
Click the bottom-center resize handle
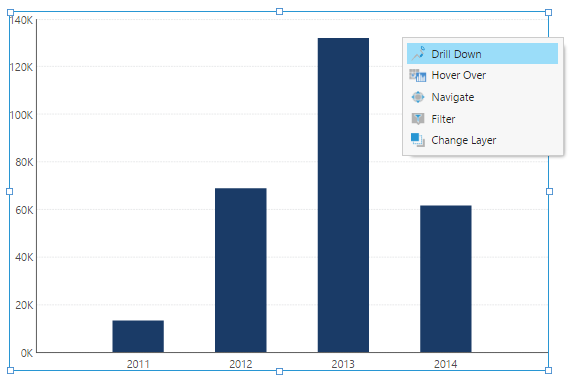280,372
